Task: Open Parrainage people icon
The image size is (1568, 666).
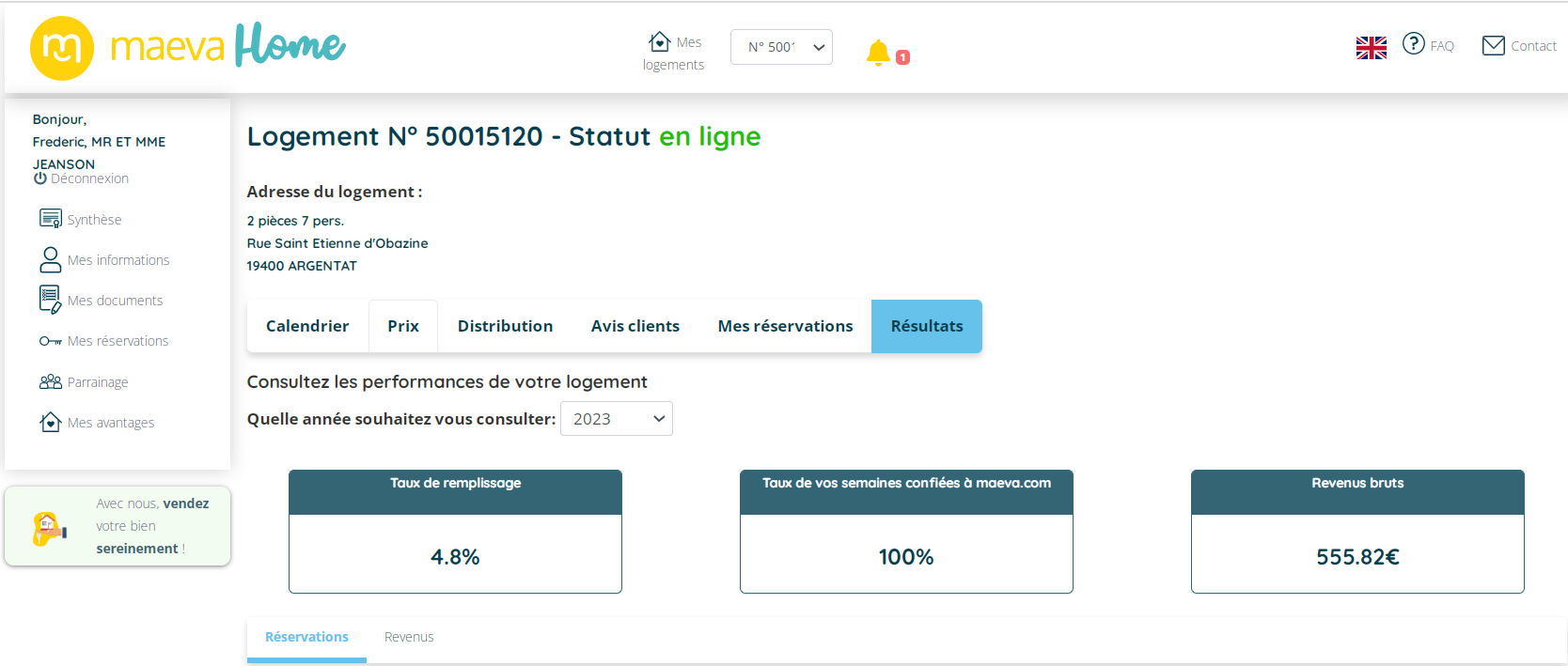Action: (x=50, y=381)
